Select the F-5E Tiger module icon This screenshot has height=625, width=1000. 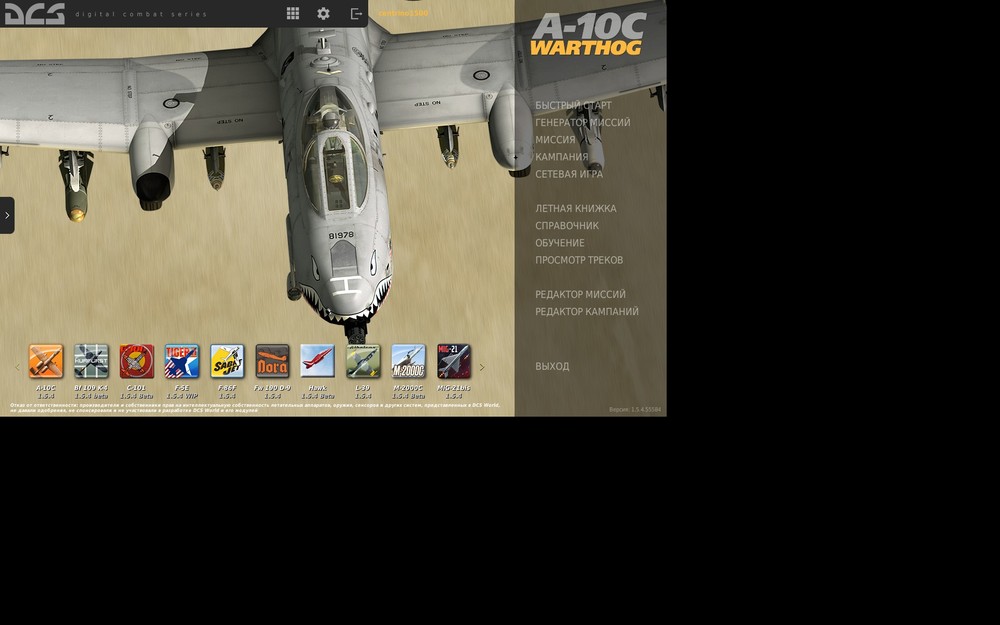182,361
